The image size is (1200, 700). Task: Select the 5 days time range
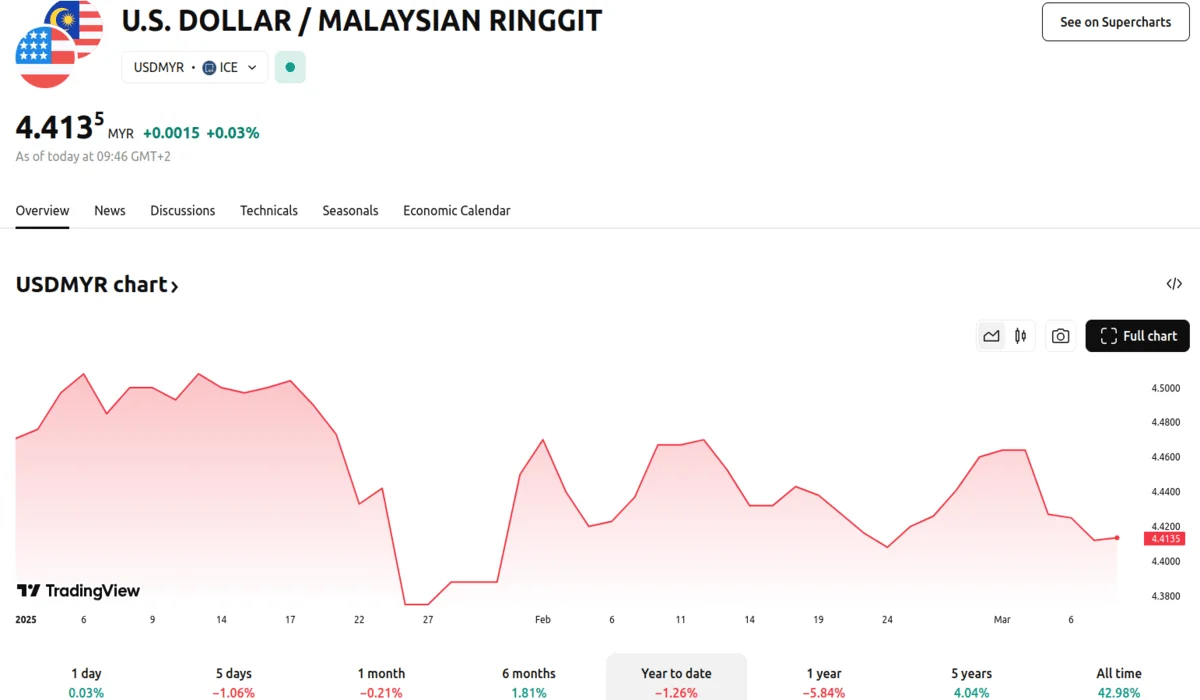[x=234, y=682]
